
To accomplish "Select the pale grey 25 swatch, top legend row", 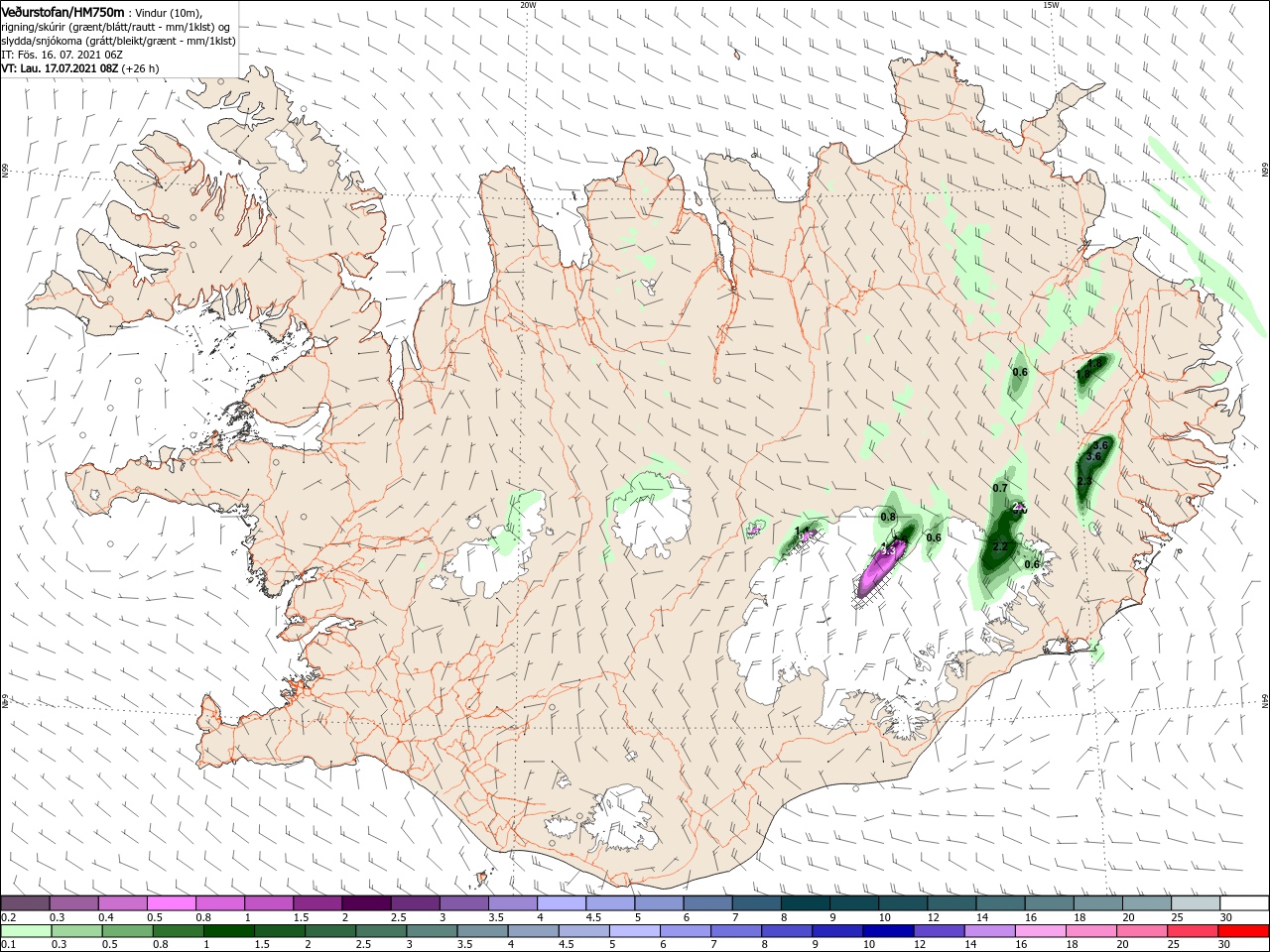I will (x=1196, y=903).
